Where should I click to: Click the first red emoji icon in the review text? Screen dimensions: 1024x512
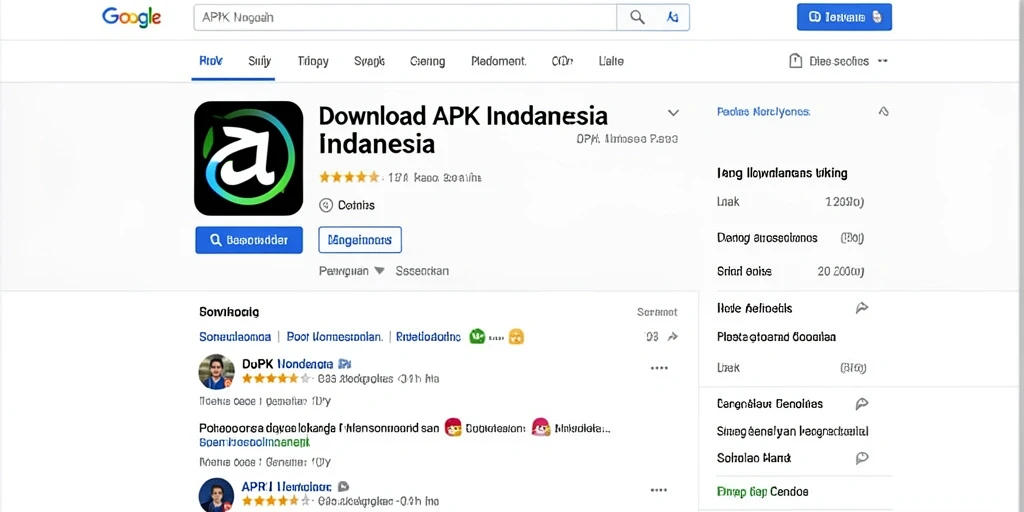[453, 428]
